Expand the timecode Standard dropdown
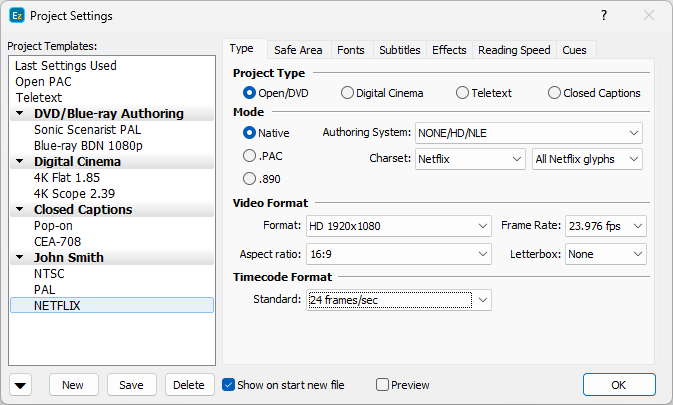This screenshot has height=405, width=673. [398, 299]
